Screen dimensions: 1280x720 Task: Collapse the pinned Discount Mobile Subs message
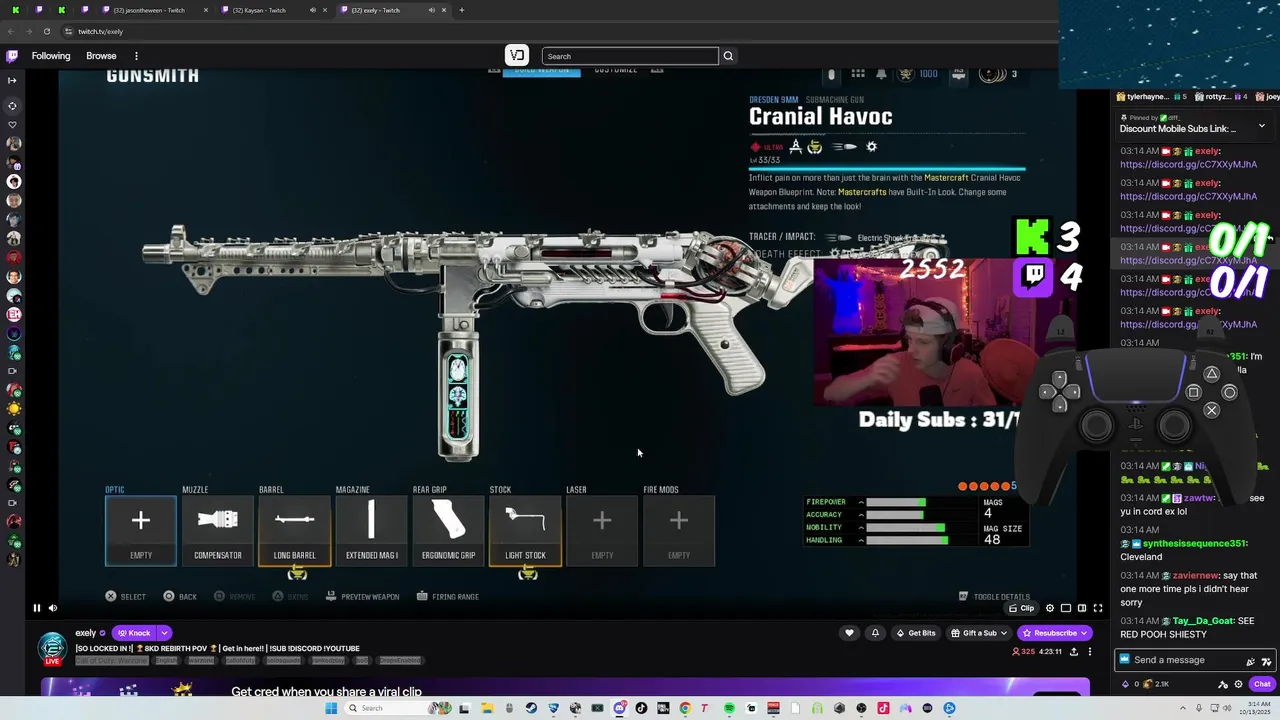[1262, 126]
